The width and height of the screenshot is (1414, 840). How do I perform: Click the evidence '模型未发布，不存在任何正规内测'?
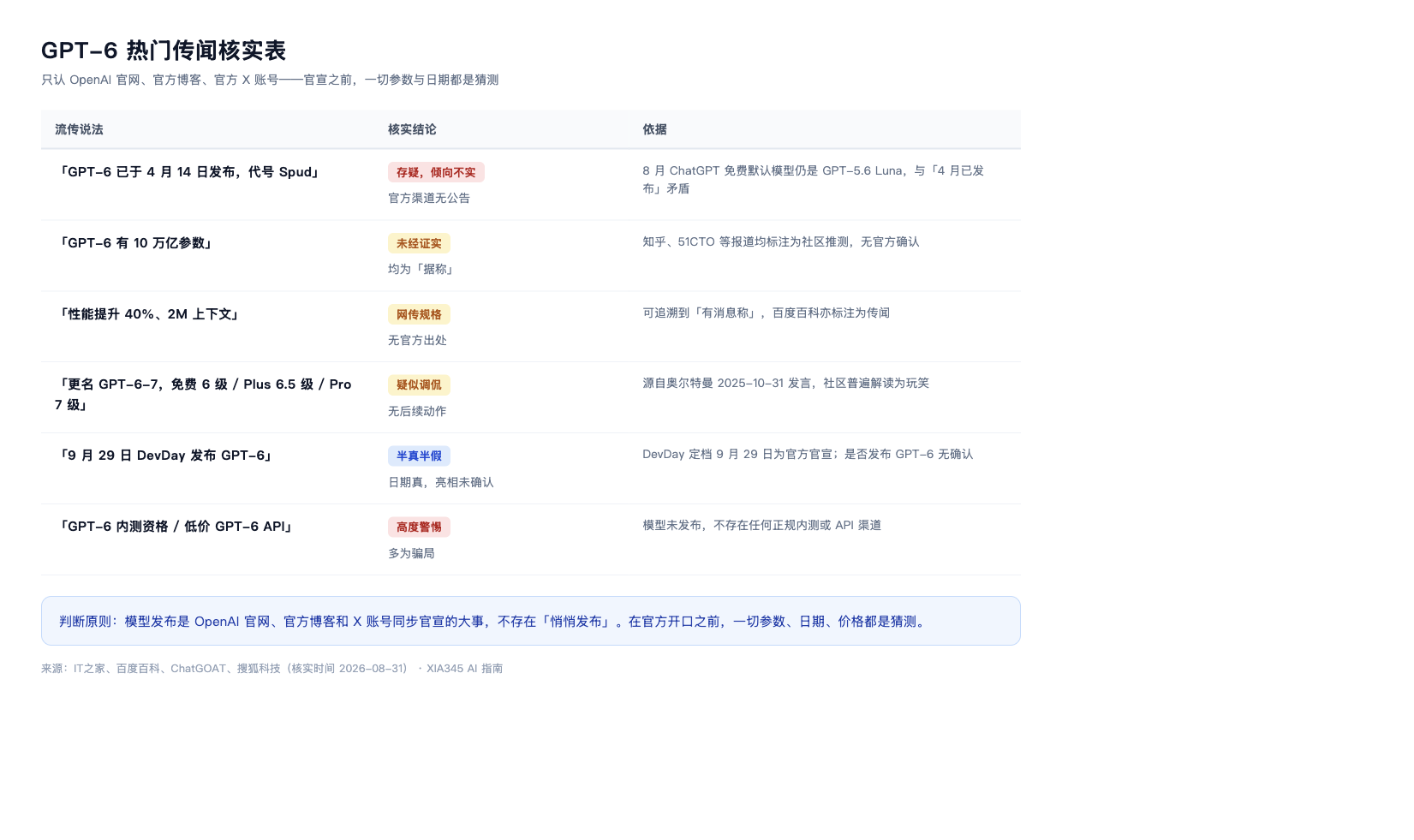tap(762, 525)
